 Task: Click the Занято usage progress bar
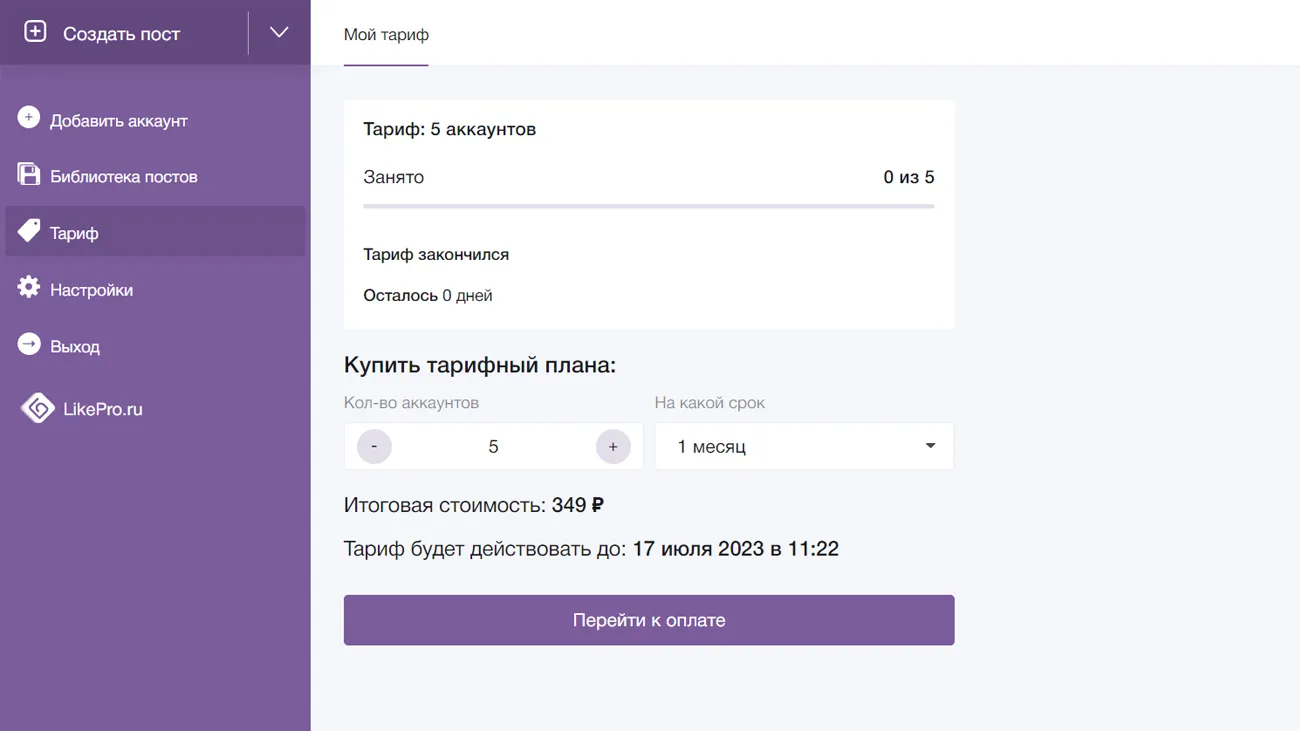point(648,206)
